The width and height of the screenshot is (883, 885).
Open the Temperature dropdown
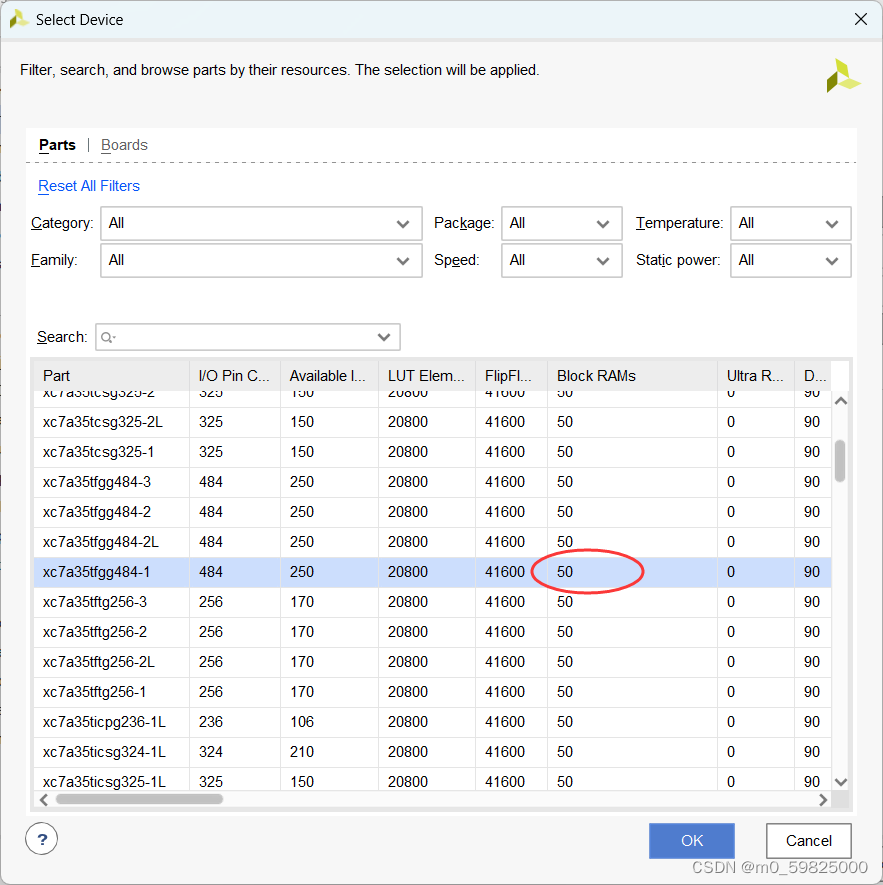tap(790, 224)
